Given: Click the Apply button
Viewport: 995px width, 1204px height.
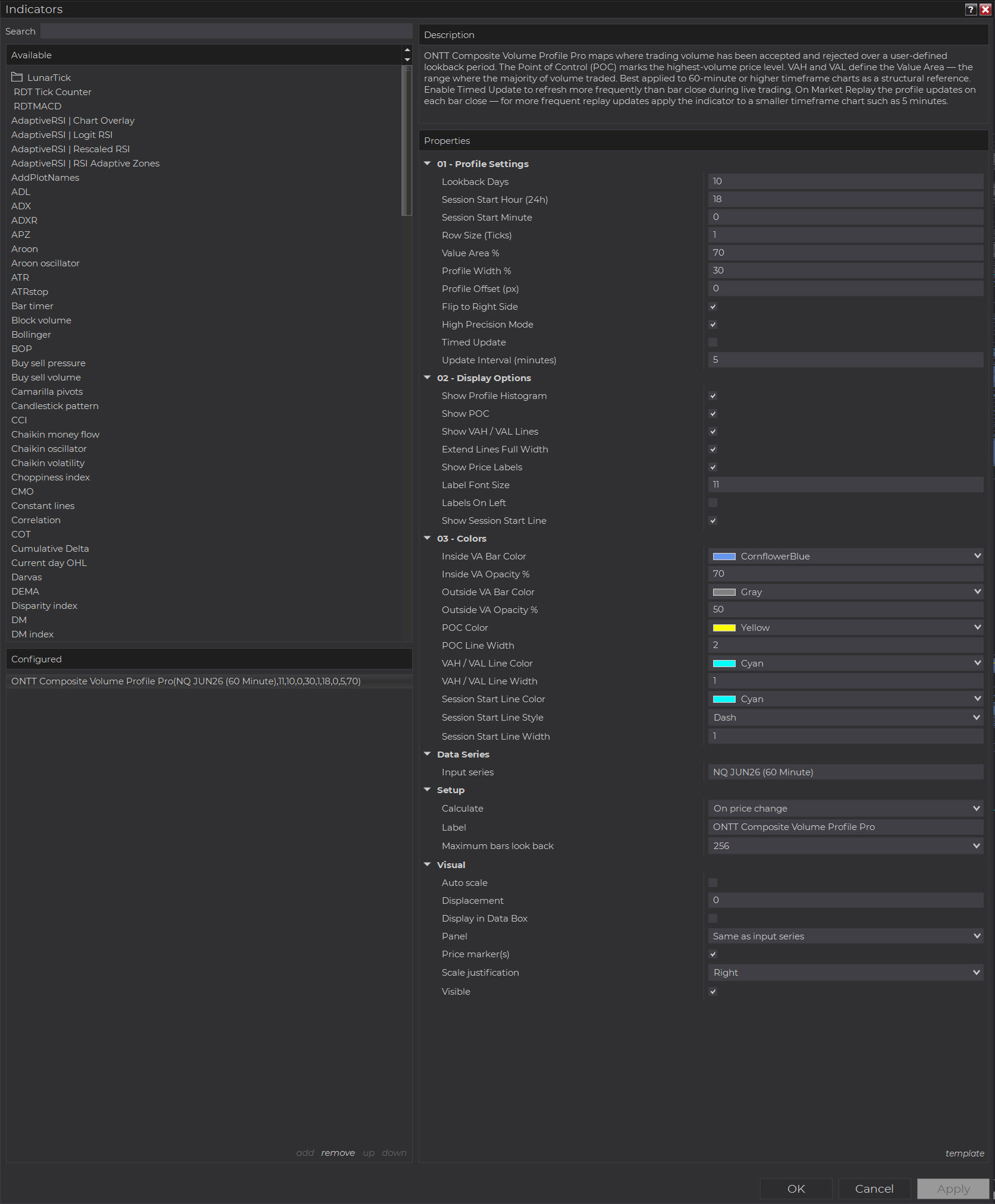Looking at the screenshot, I should coord(953,1189).
